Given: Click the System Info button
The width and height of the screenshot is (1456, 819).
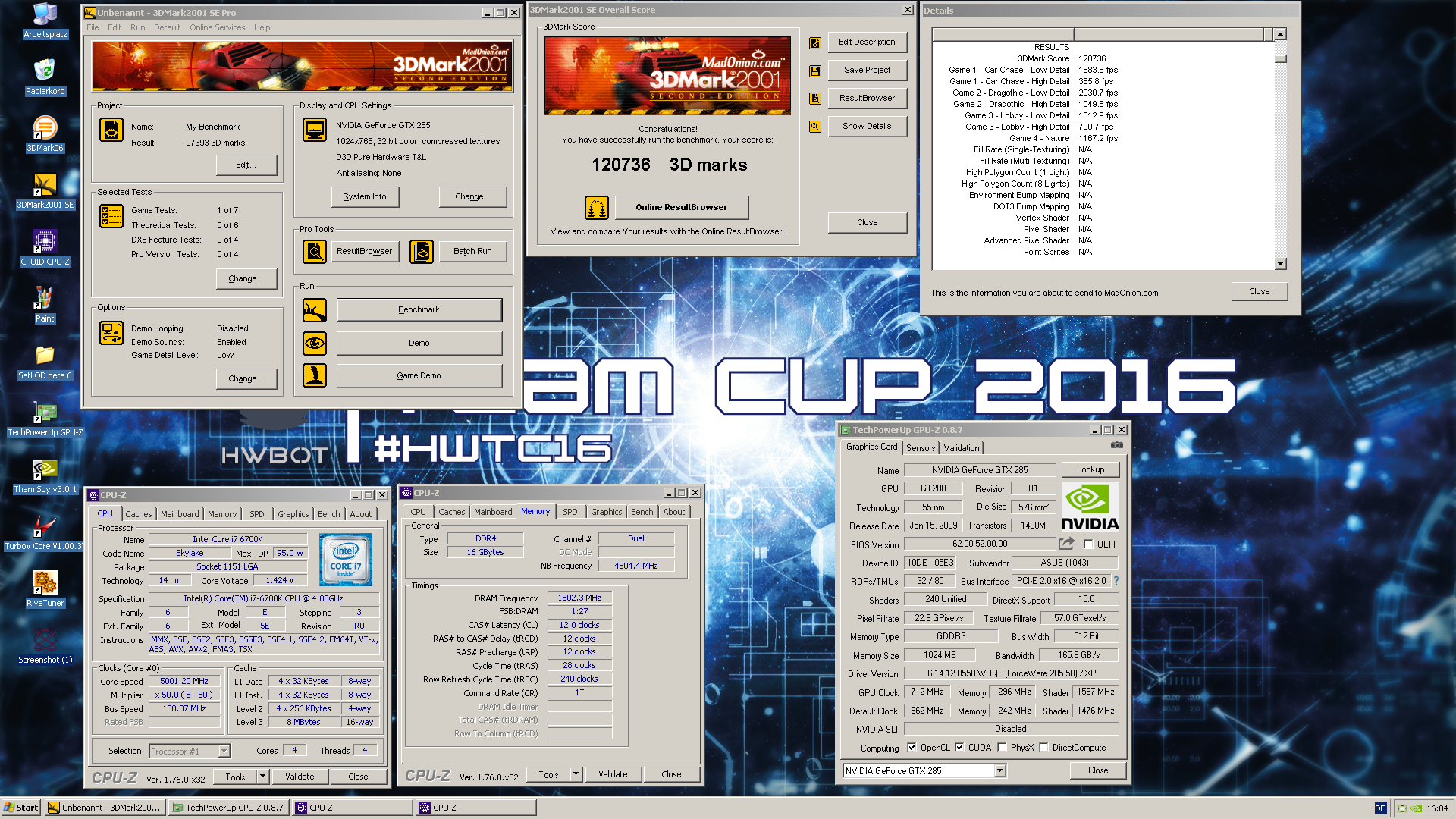Looking at the screenshot, I should coord(365,196).
